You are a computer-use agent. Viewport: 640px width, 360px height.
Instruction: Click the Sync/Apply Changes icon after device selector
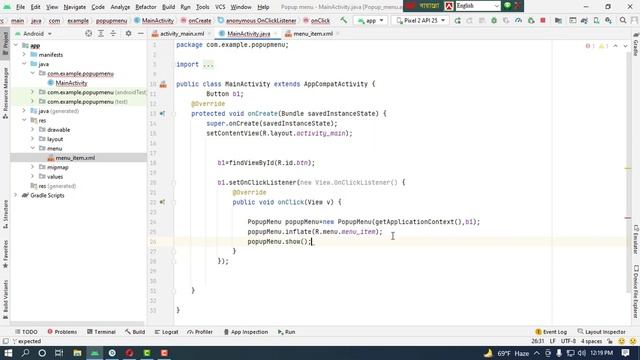point(458,20)
